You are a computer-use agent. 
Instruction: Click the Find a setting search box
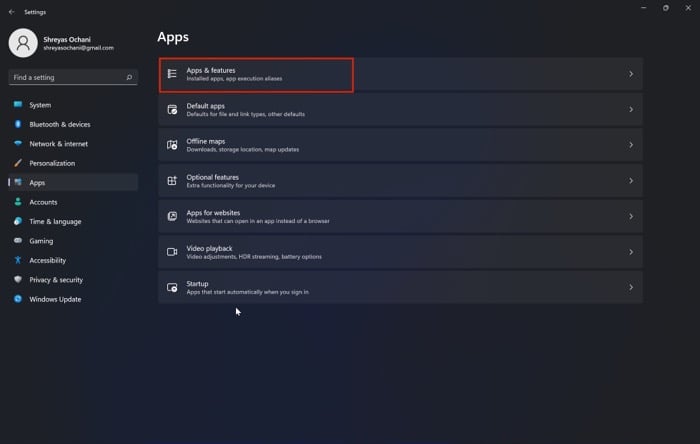coord(73,77)
